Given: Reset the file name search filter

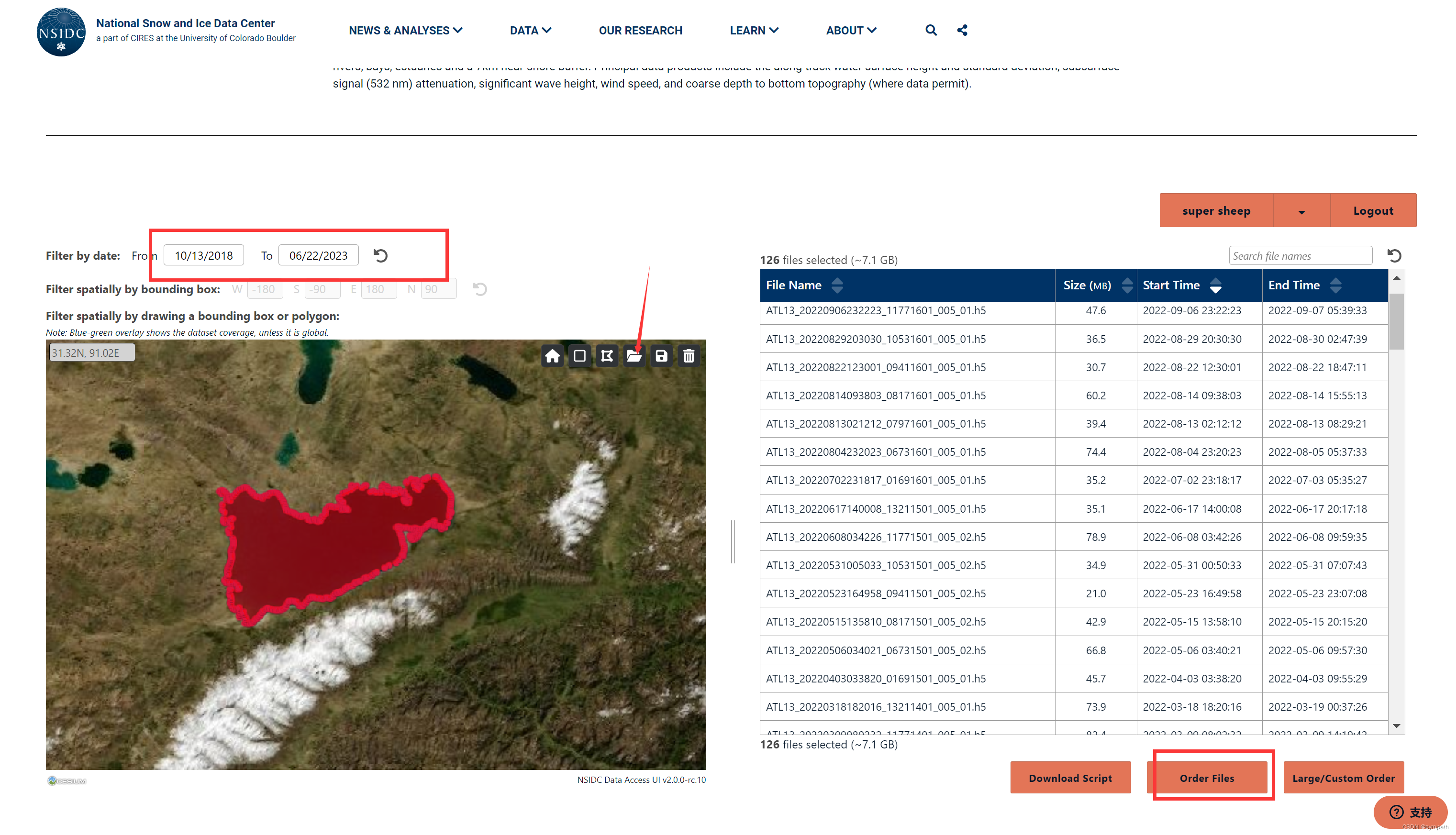Looking at the screenshot, I should click(1394, 256).
